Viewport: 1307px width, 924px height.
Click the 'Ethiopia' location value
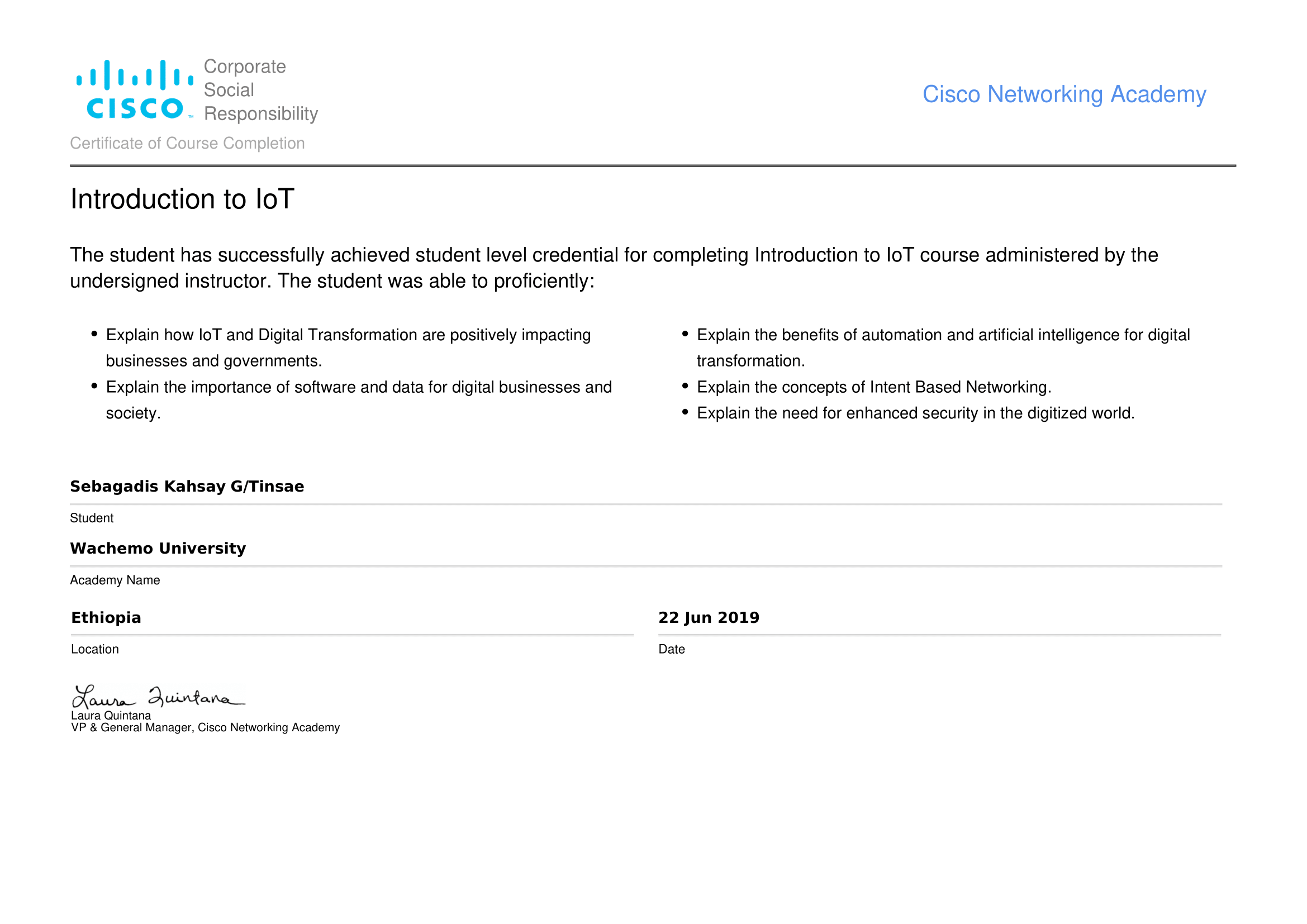pyautogui.click(x=106, y=618)
